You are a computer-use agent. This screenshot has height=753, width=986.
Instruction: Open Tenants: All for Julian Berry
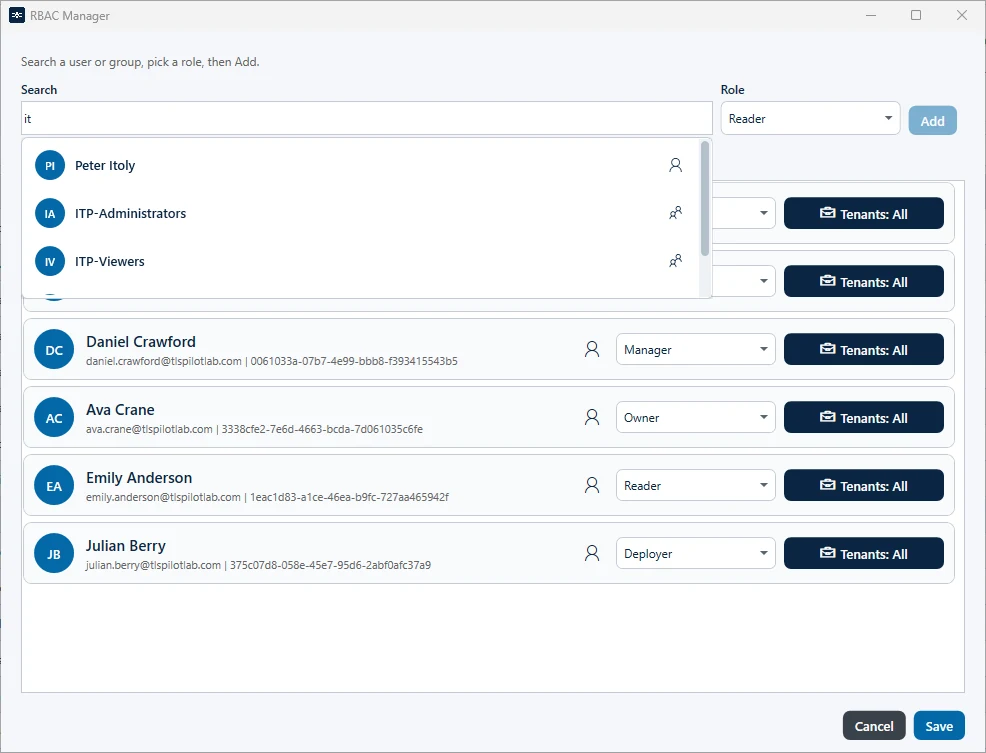[x=863, y=553]
